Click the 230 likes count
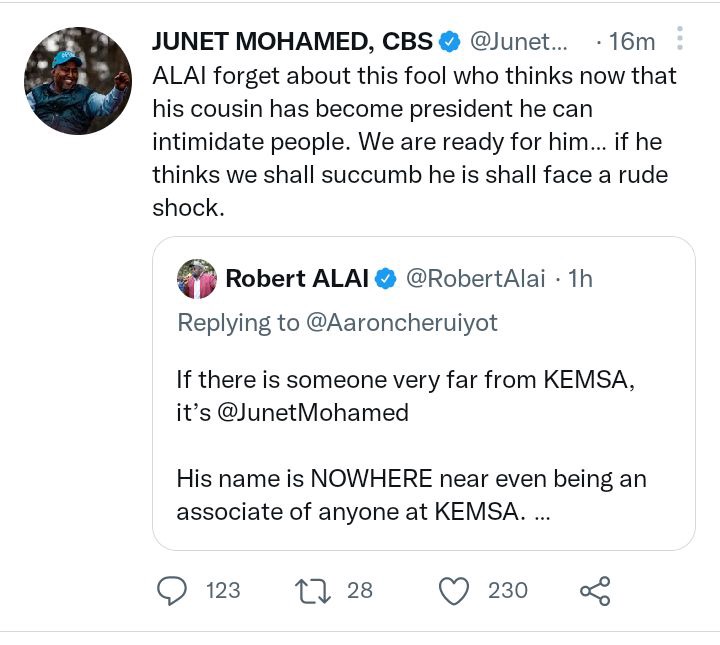Screen dimensions: 720x645 click(507, 591)
